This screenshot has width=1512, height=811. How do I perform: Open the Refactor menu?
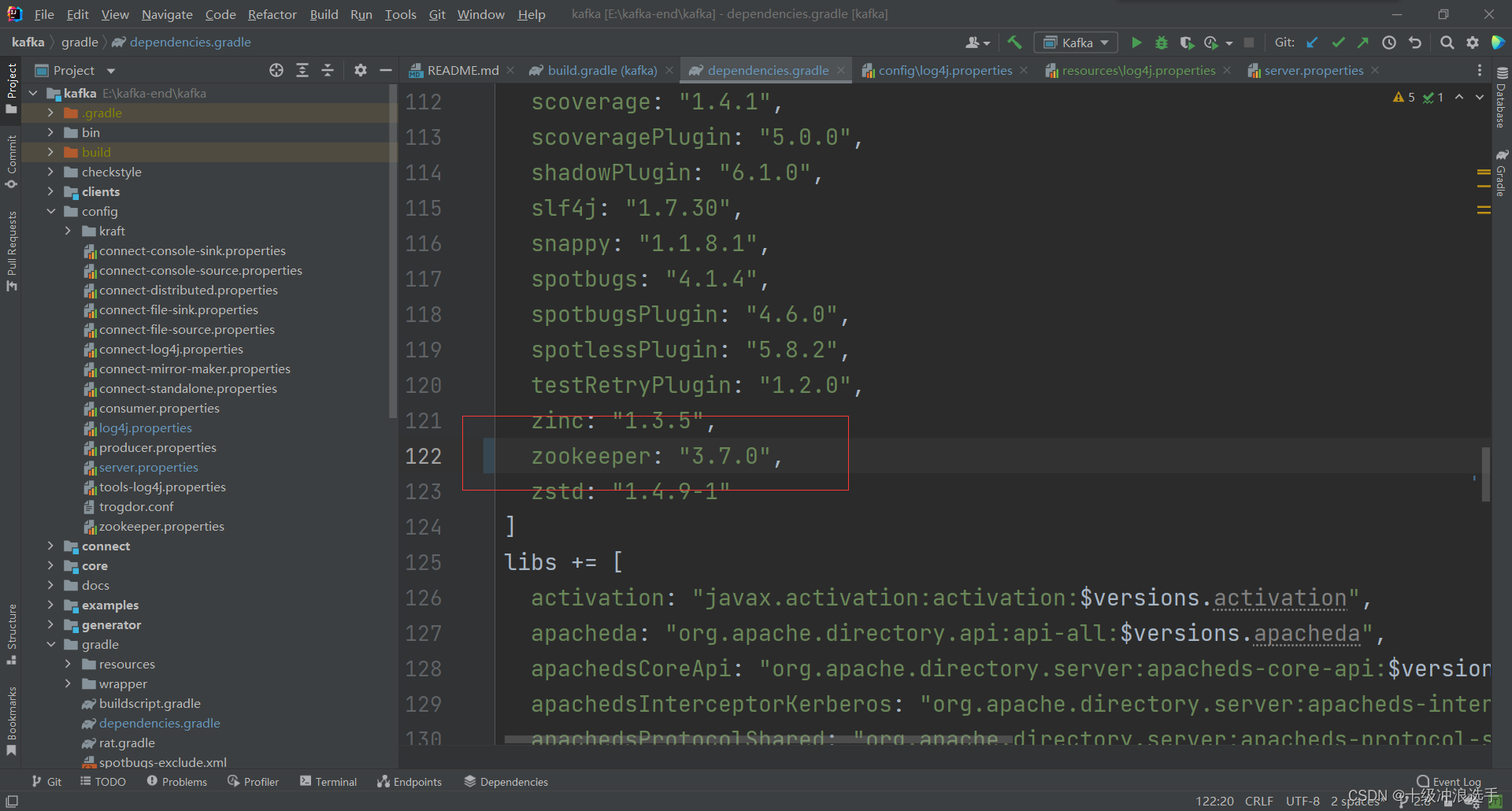click(272, 14)
